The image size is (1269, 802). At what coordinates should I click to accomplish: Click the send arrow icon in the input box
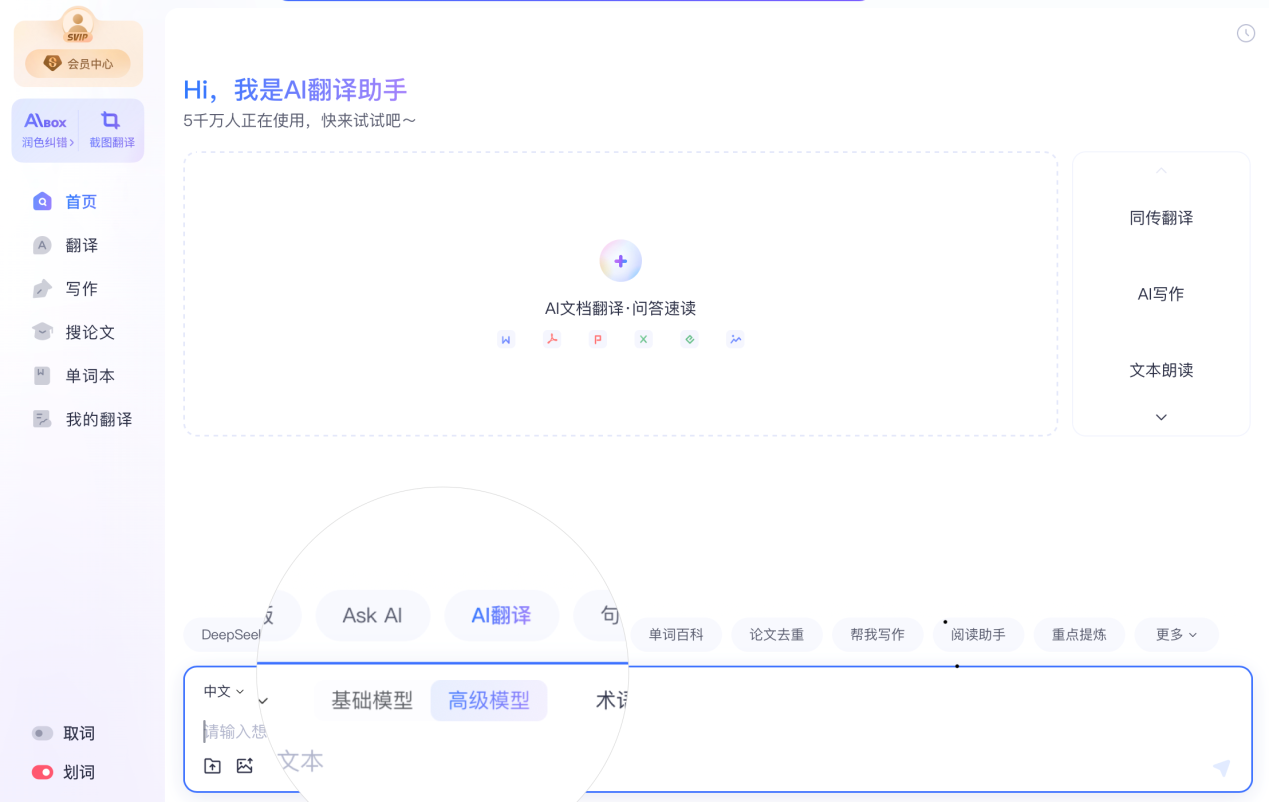(1221, 768)
